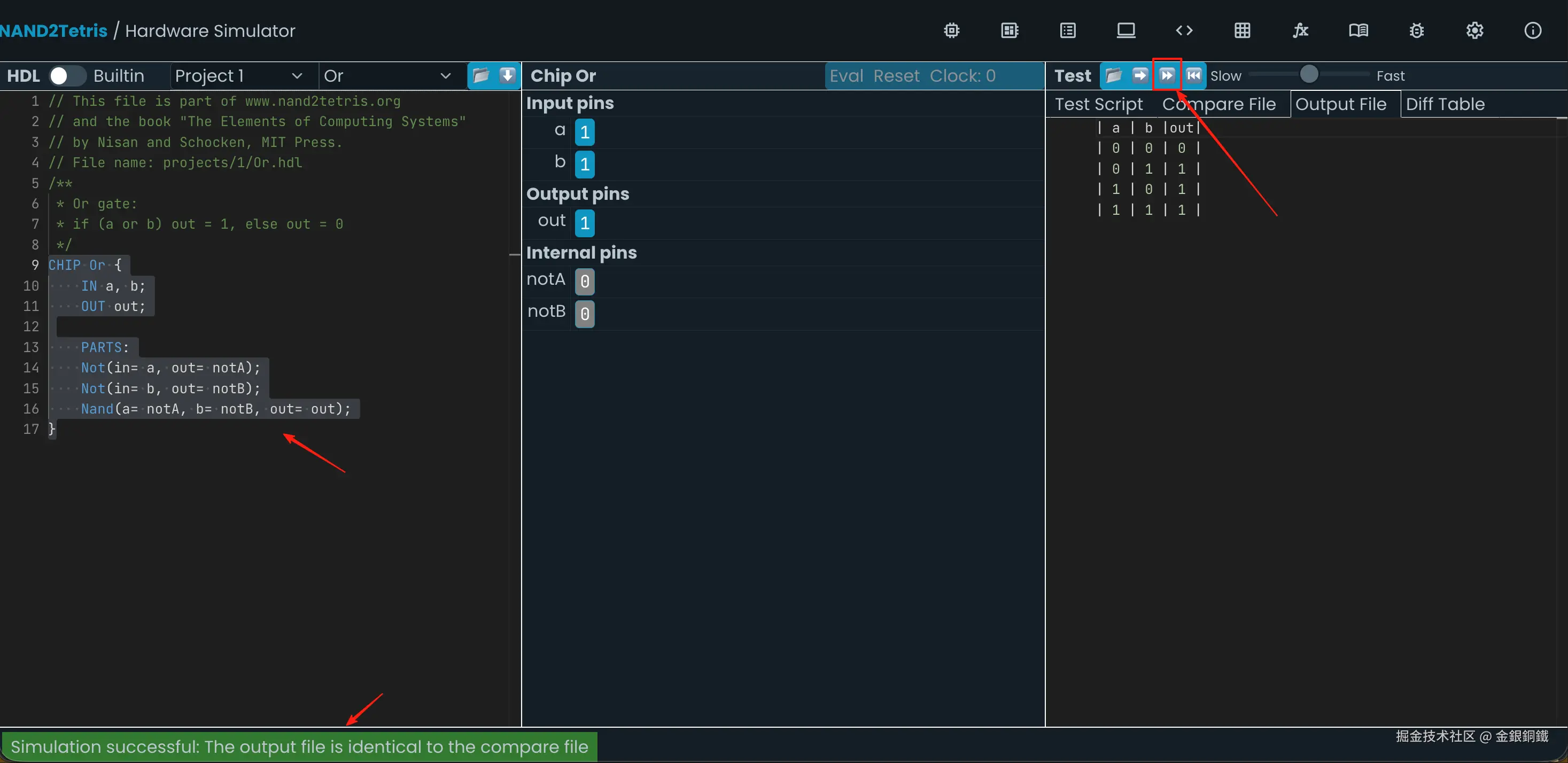Download HDL file with arrow icon
This screenshot has height=763, width=1568.
pyautogui.click(x=507, y=75)
